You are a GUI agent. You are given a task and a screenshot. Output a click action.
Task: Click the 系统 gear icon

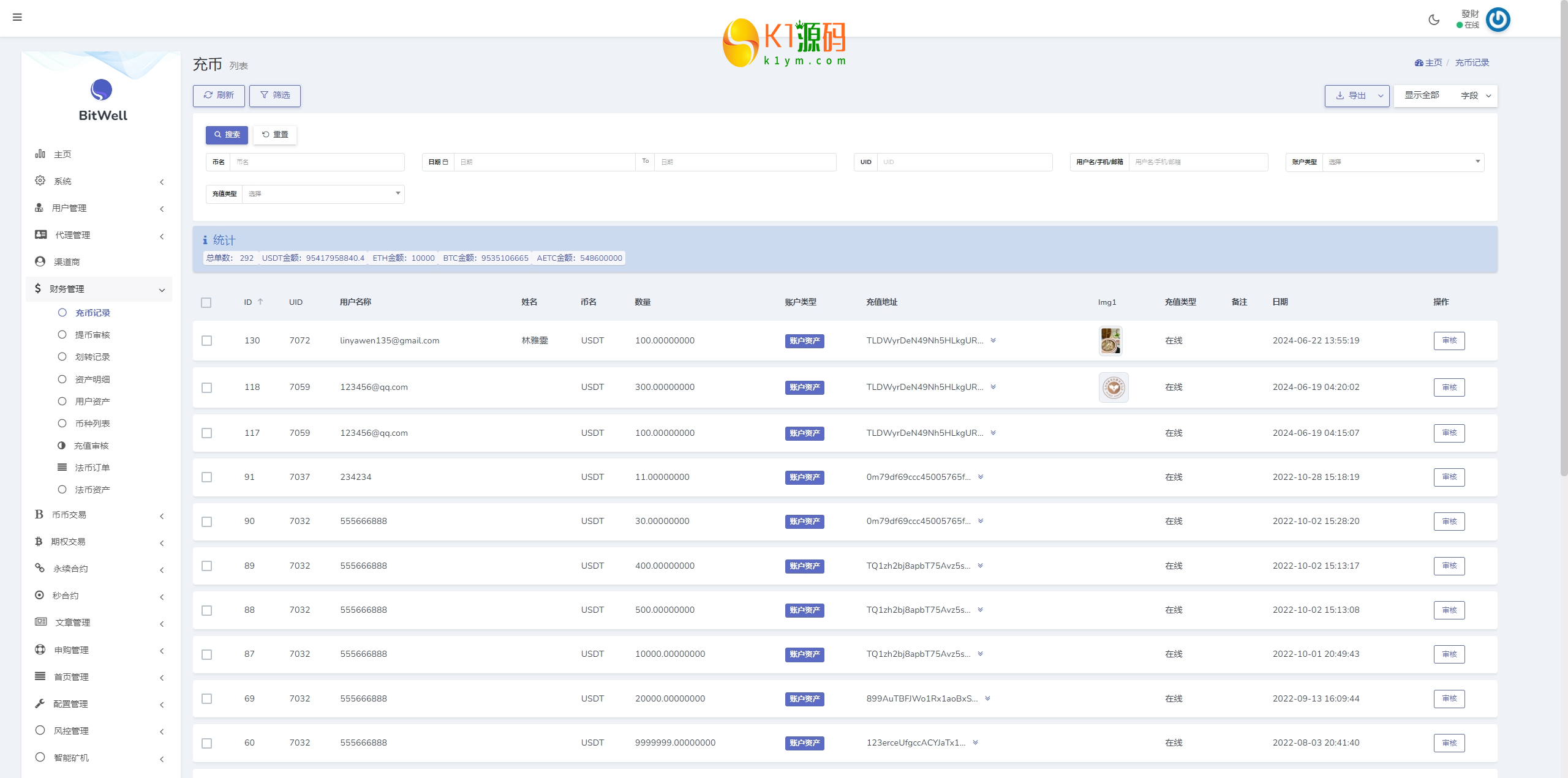pyautogui.click(x=40, y=181)
